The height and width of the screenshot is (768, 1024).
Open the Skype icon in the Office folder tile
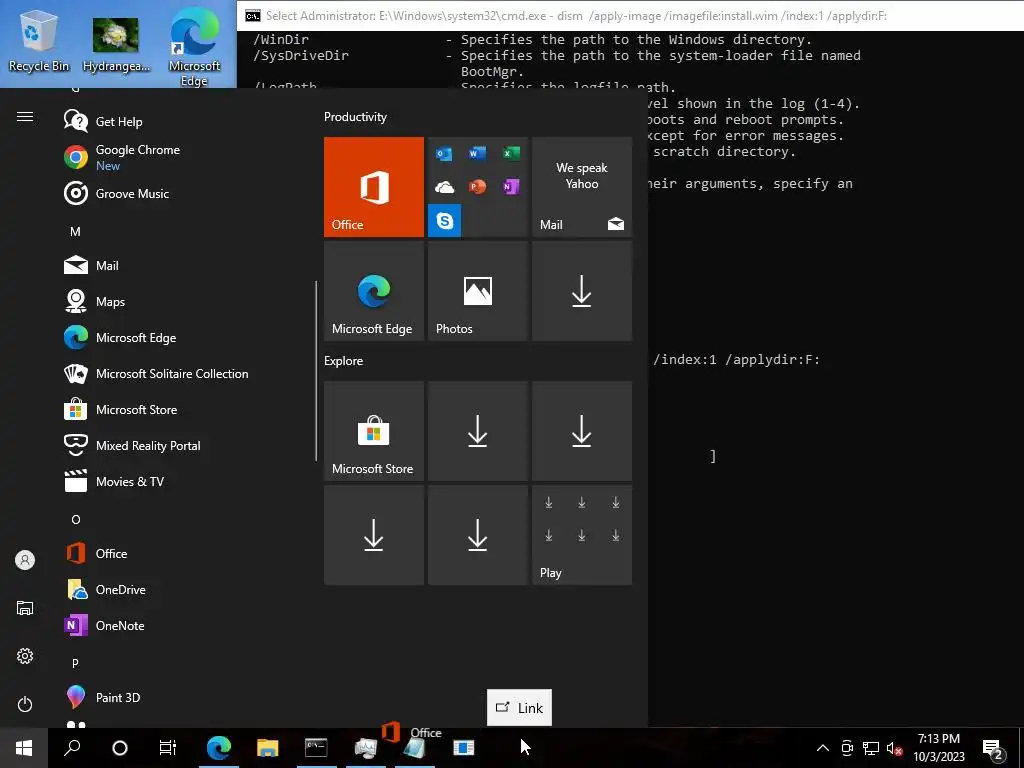tap(444, 221)
